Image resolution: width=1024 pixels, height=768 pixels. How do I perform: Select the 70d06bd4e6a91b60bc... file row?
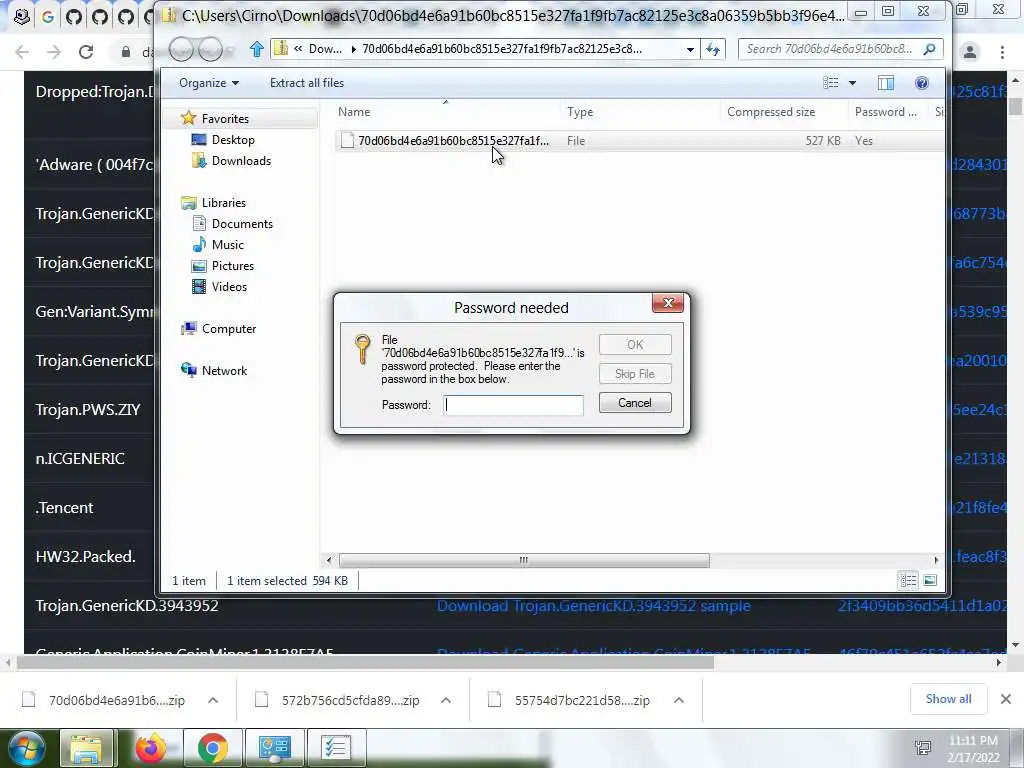[639, 140]
